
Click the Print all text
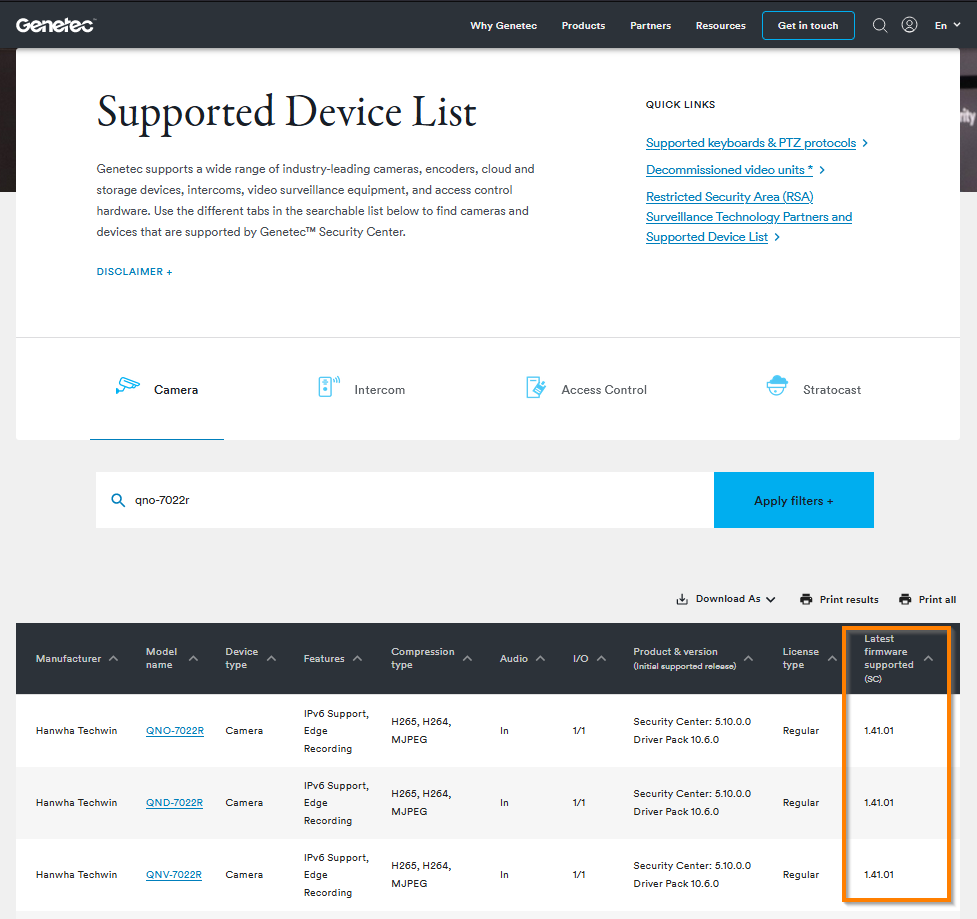tap(937, 599)
